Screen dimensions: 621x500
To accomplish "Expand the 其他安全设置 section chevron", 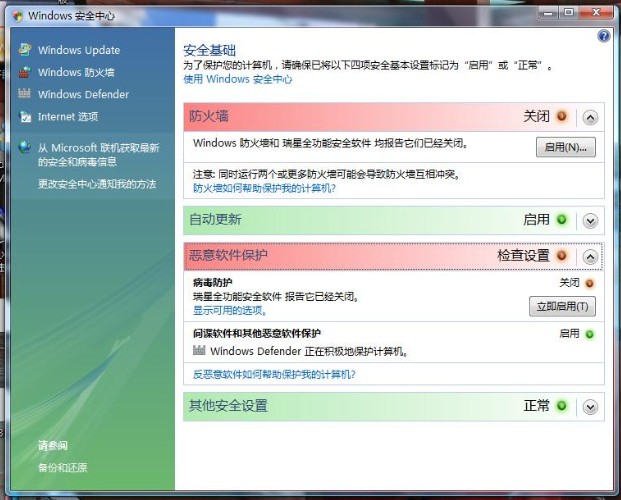I will [590, 407].
